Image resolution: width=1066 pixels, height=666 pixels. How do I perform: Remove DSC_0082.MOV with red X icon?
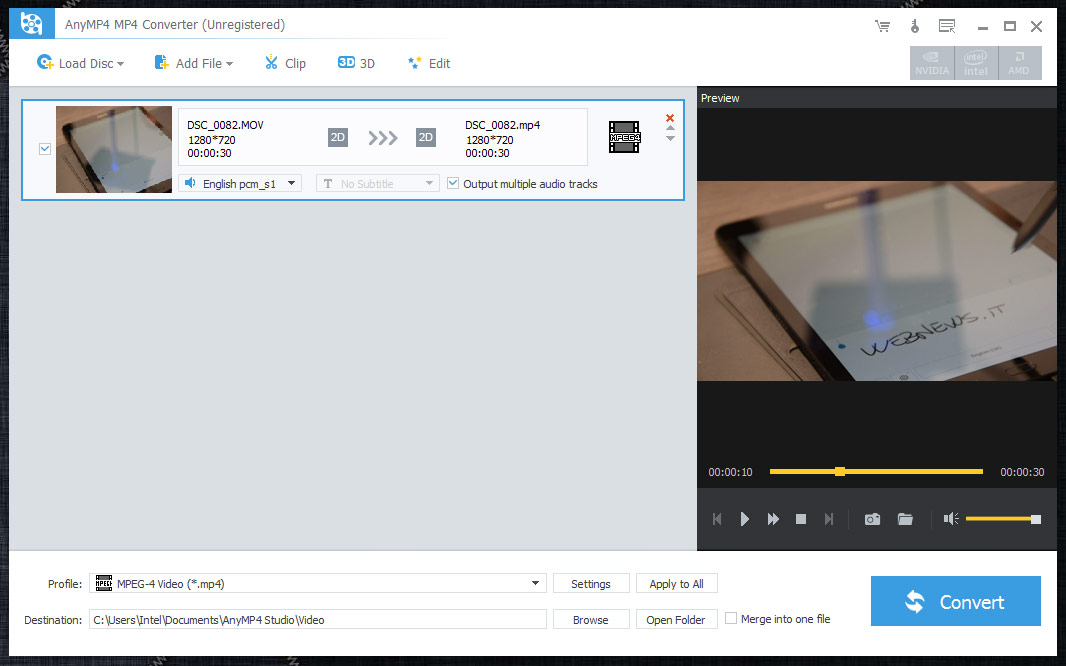pyautogui.click(x=670, y=117)
